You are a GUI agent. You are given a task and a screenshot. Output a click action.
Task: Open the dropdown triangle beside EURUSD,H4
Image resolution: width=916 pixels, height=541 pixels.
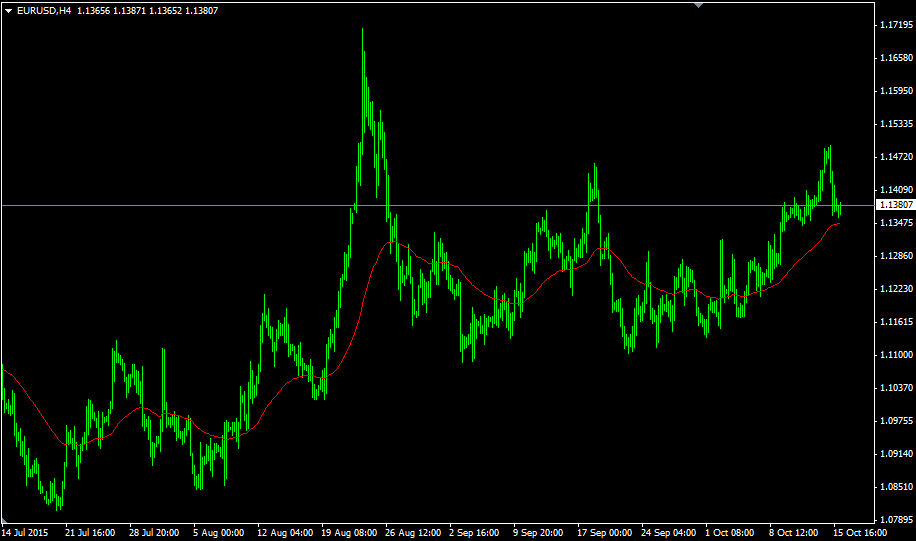8,11
